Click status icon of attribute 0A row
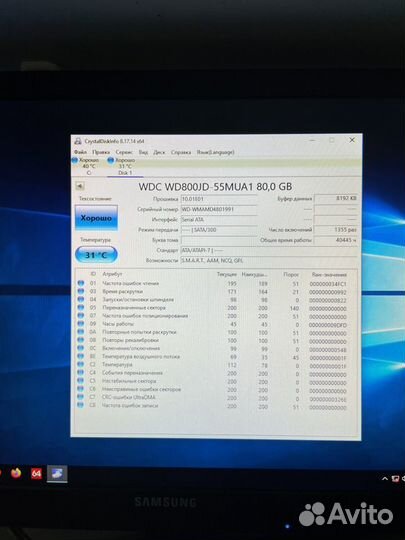 81,332
